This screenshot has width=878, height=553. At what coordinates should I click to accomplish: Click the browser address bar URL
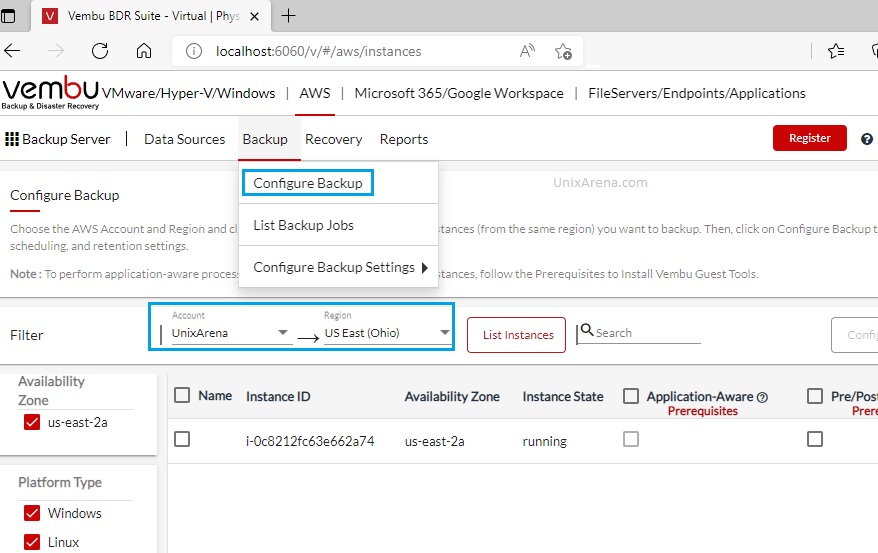click(319, 51)
